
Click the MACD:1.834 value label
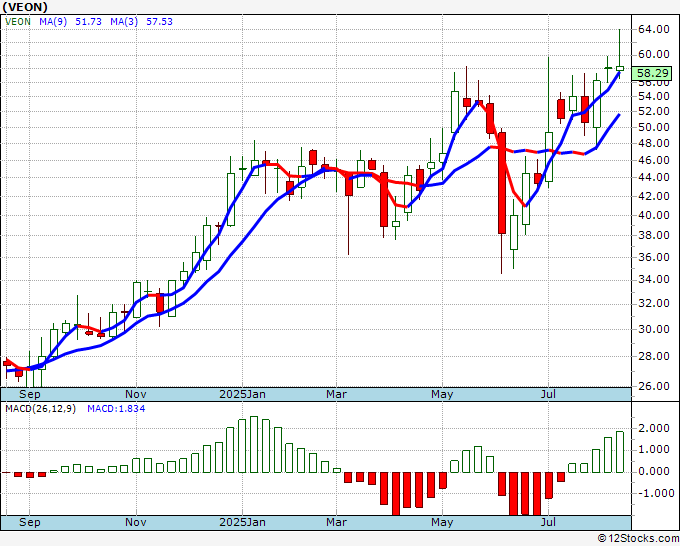click(116, 409)
